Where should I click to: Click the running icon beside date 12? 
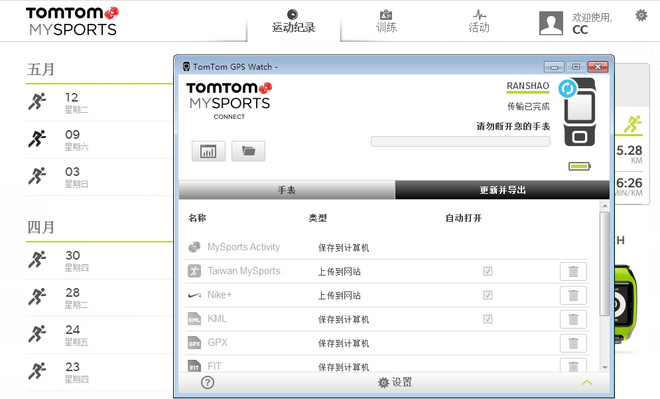coord(37,101)
